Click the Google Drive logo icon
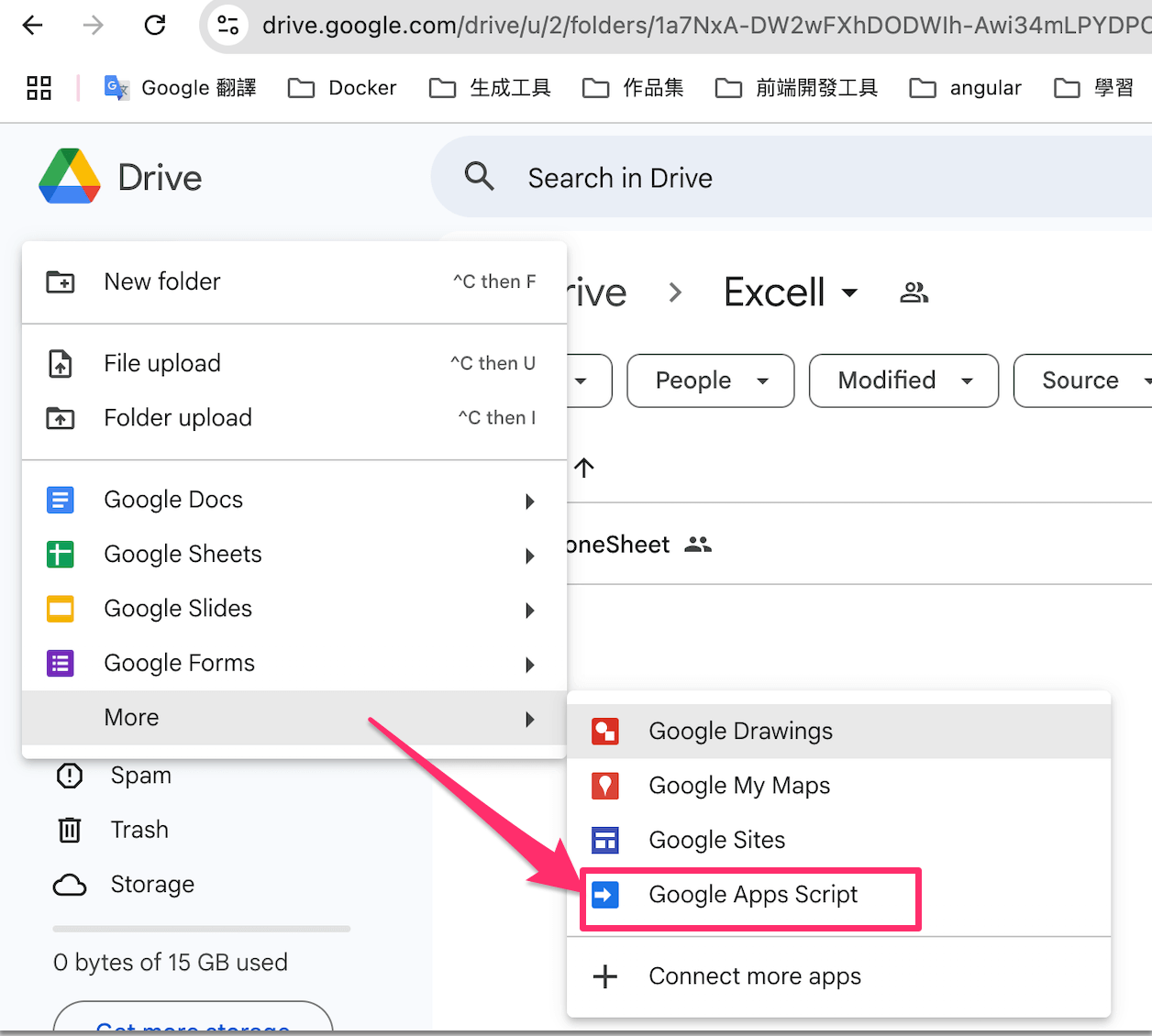Image resolution: width=1152 pixels, height=1036 pixels. click(x=70, y=176)
